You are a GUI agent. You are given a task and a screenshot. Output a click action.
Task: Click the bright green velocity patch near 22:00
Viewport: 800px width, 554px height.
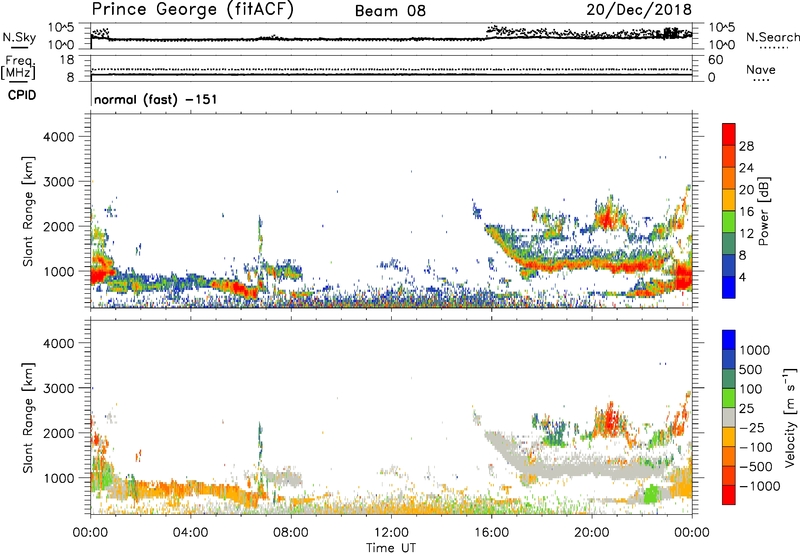click(650, 495)
